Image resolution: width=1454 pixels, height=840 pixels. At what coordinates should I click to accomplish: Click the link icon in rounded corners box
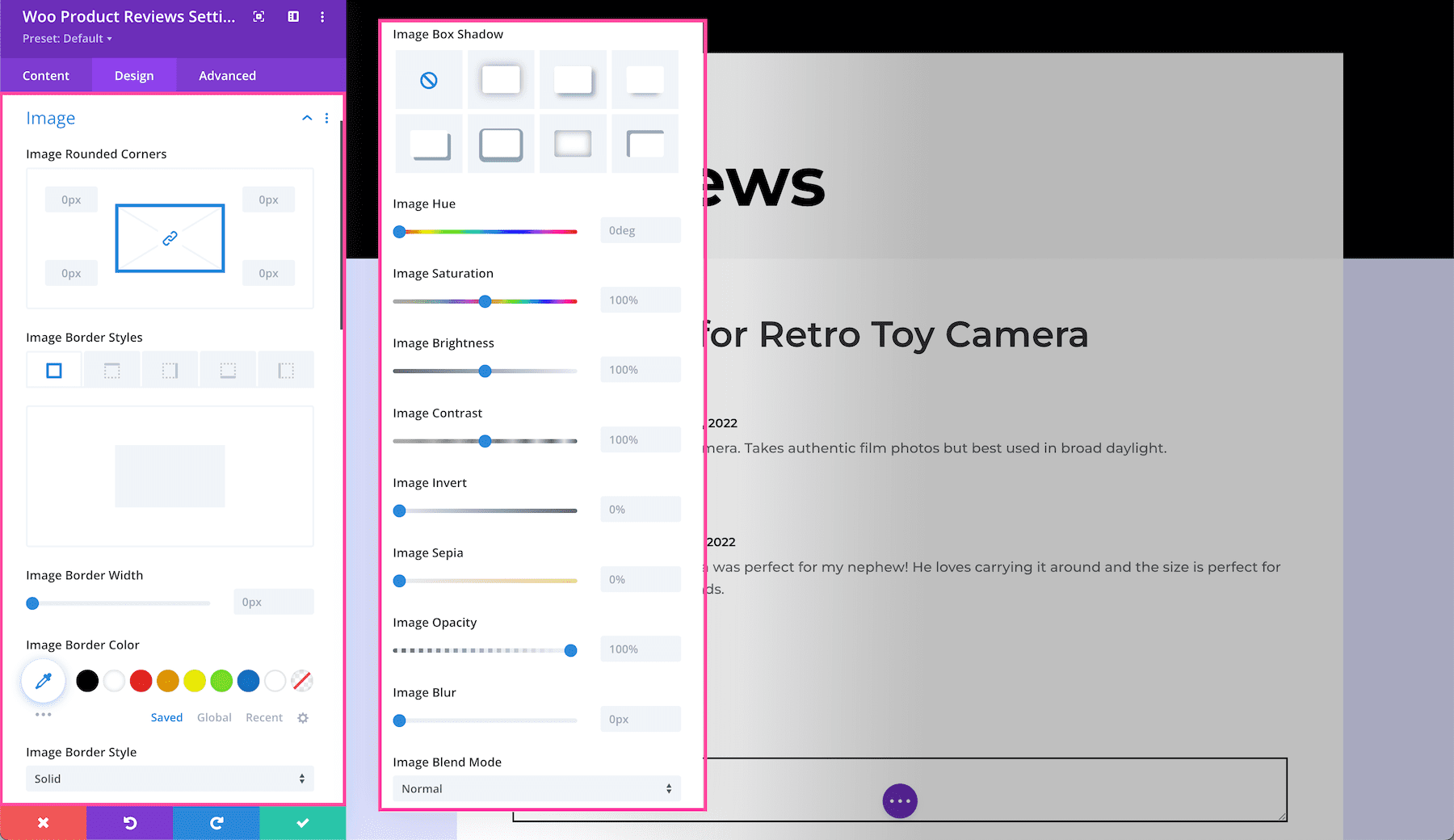tap(170, 238)
